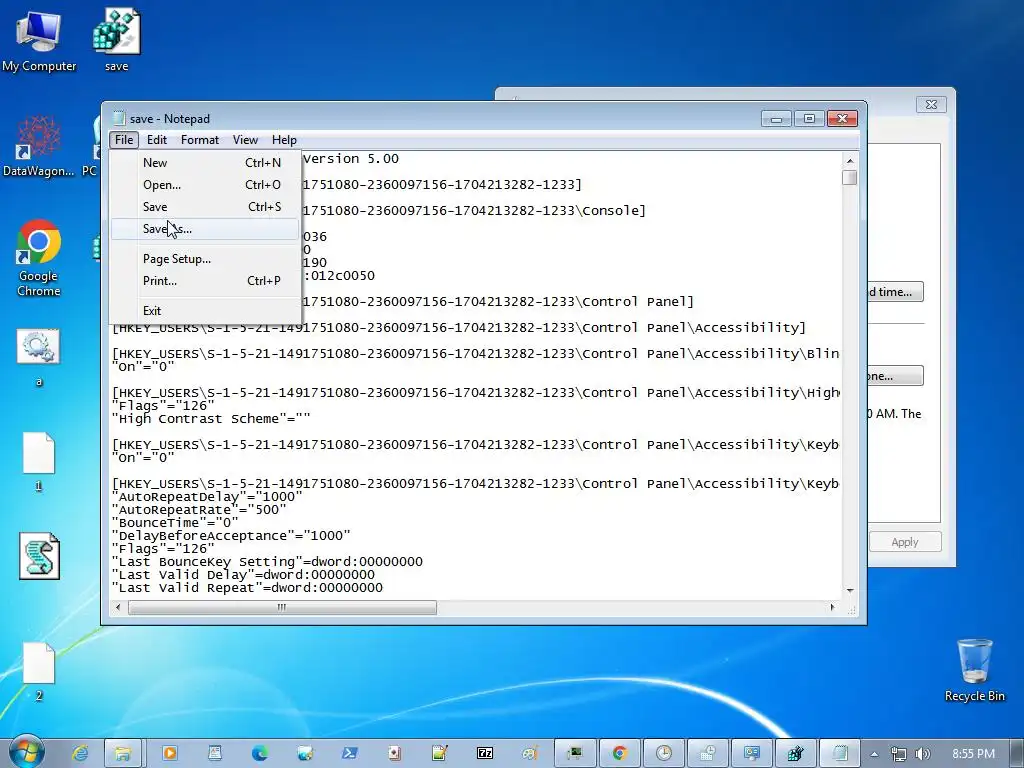Select the blank file named 2
The height and width of the screenshot is (768, 1024).
[x=39, y=671]
